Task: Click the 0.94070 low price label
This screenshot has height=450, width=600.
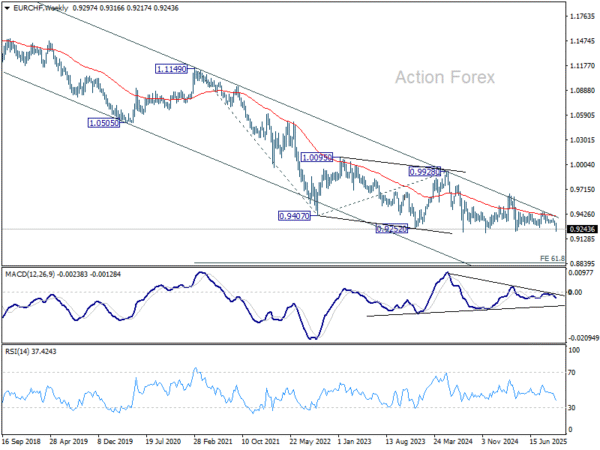Action: (x=295, y=215)
